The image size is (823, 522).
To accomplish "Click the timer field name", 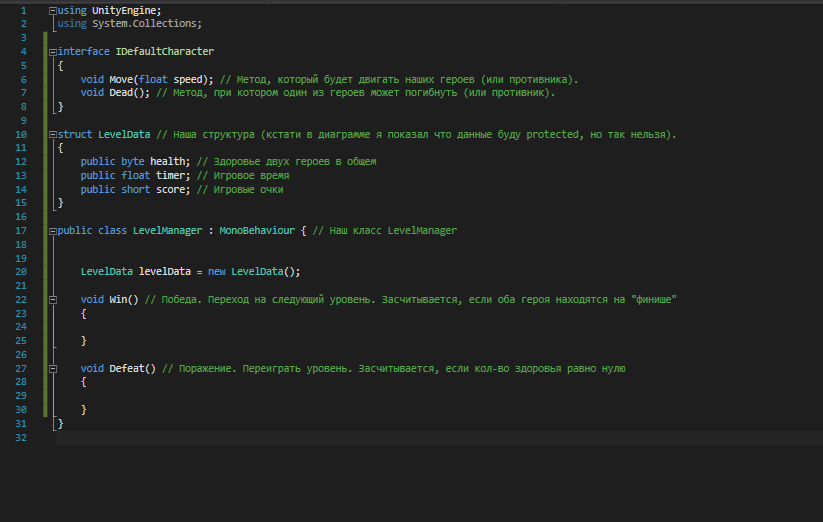I will click(x=172, y=175).
